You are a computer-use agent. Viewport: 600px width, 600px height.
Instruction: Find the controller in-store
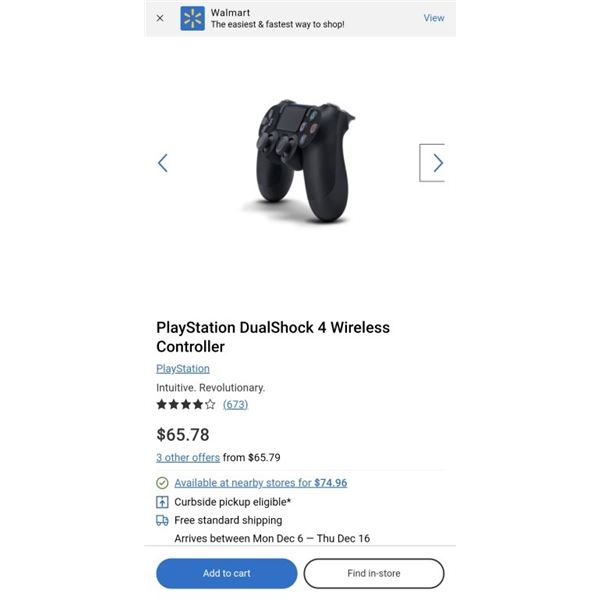point(374,573)
